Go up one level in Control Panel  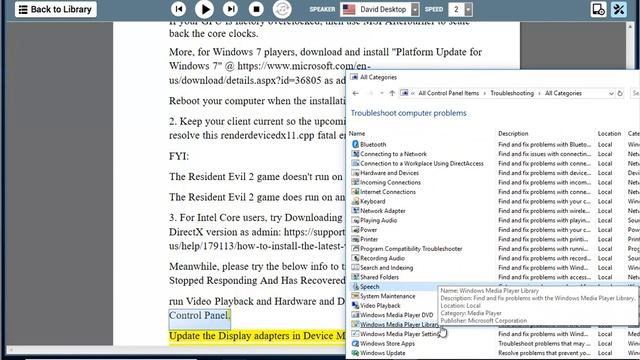[392, 93]
